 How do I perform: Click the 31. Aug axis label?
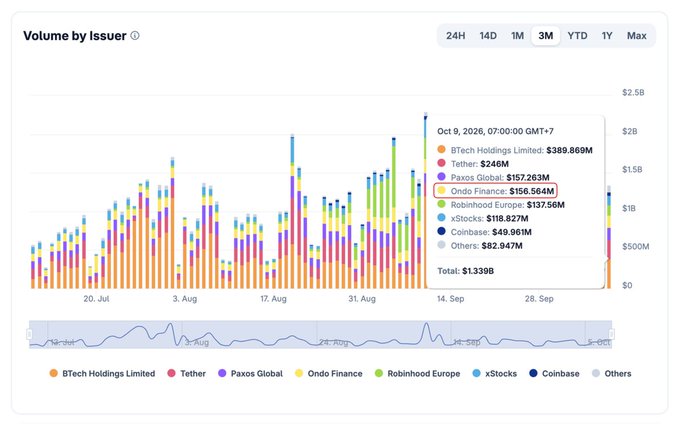click(x=362, y=299)
